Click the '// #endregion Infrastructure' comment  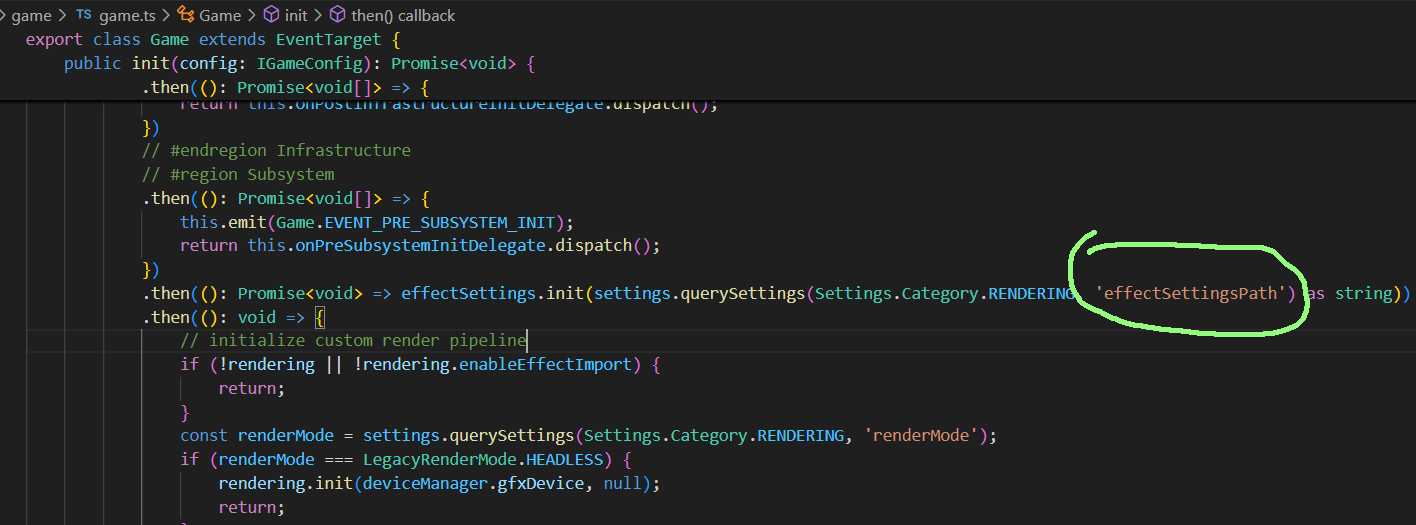[x=276, y=150]
